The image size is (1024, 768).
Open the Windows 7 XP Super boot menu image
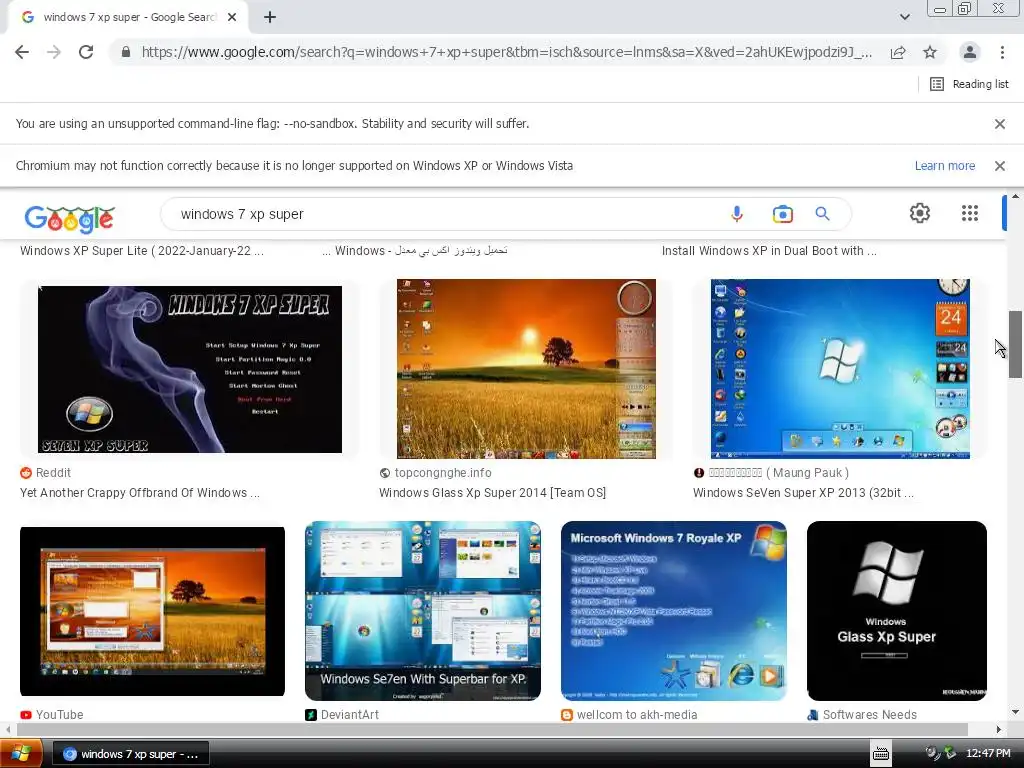click(189, 369)
